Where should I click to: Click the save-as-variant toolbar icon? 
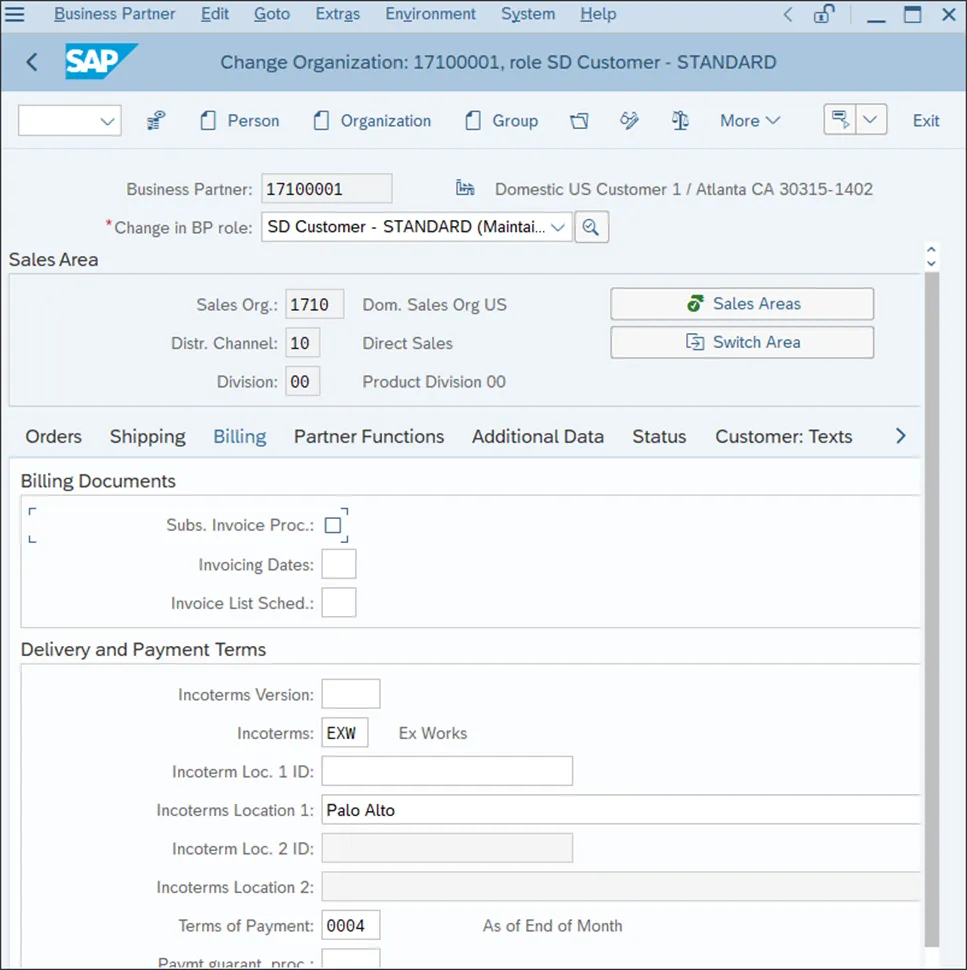click(x=840, y=119)
